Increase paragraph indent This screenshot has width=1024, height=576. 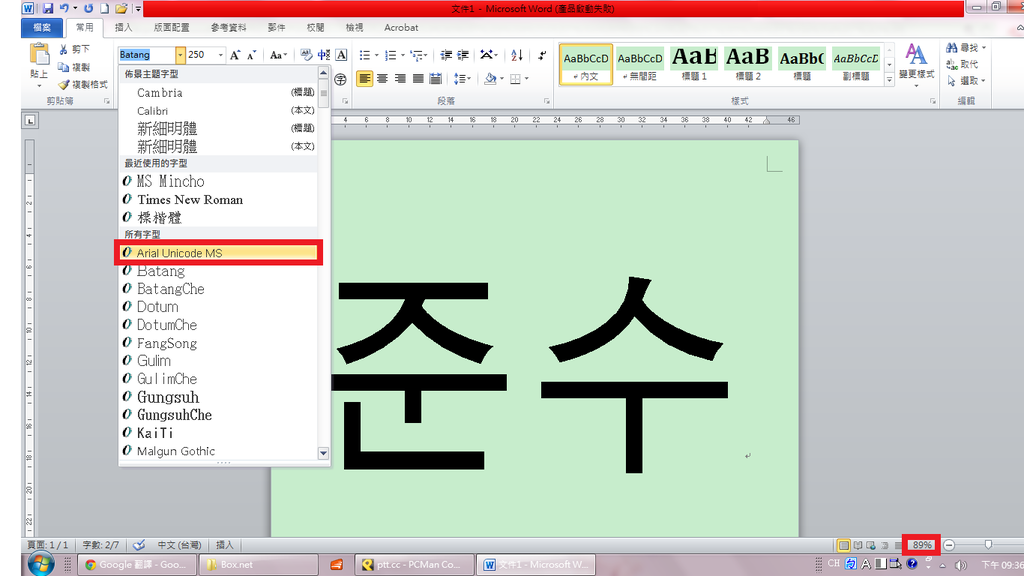[463, 55]
